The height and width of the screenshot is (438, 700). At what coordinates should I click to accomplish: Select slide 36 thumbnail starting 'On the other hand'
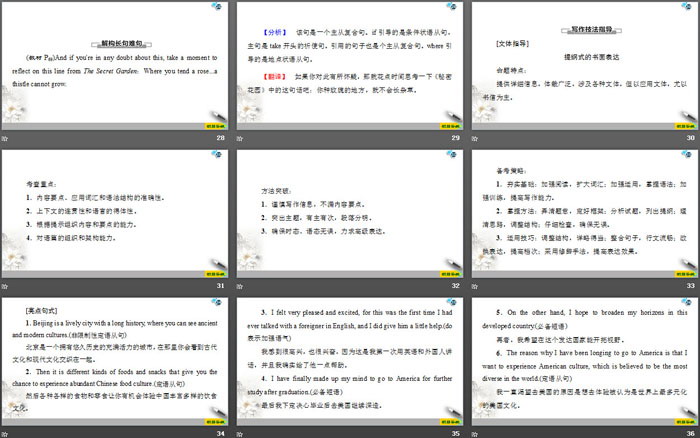(585, 361)
